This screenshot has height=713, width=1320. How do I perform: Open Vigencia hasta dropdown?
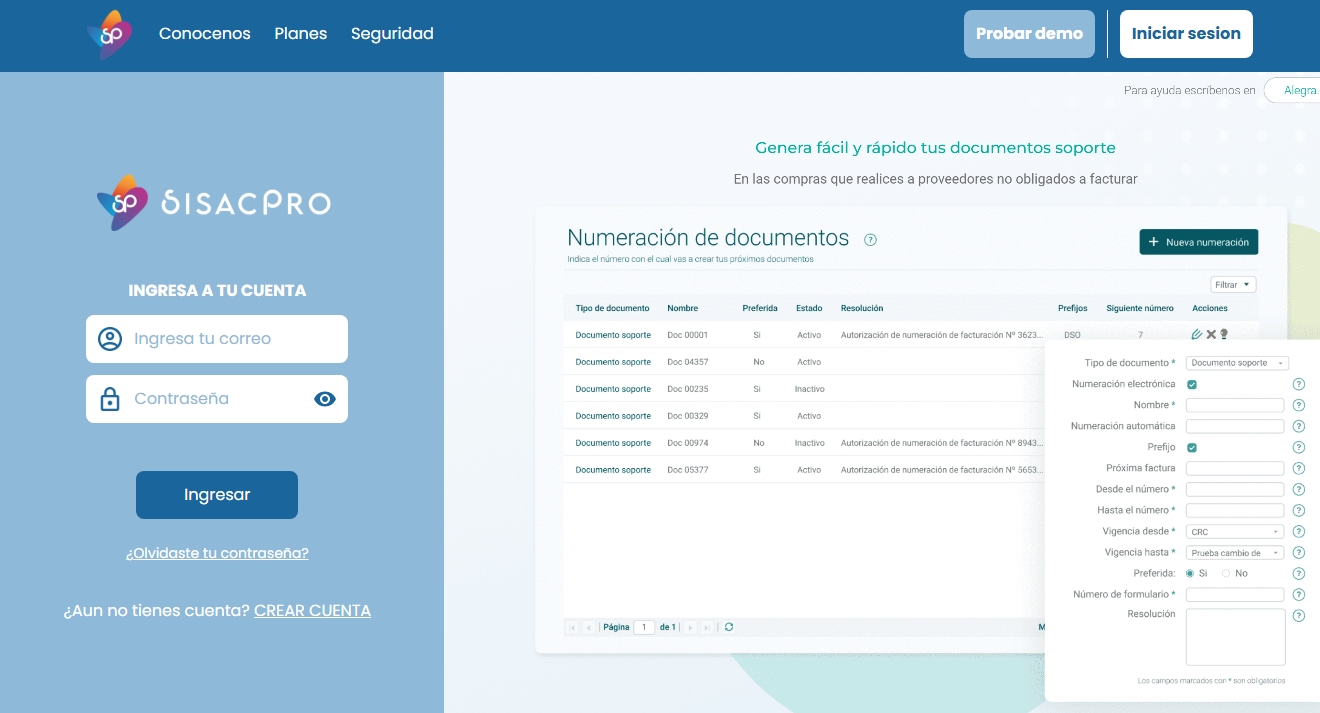coord(1235,553)
